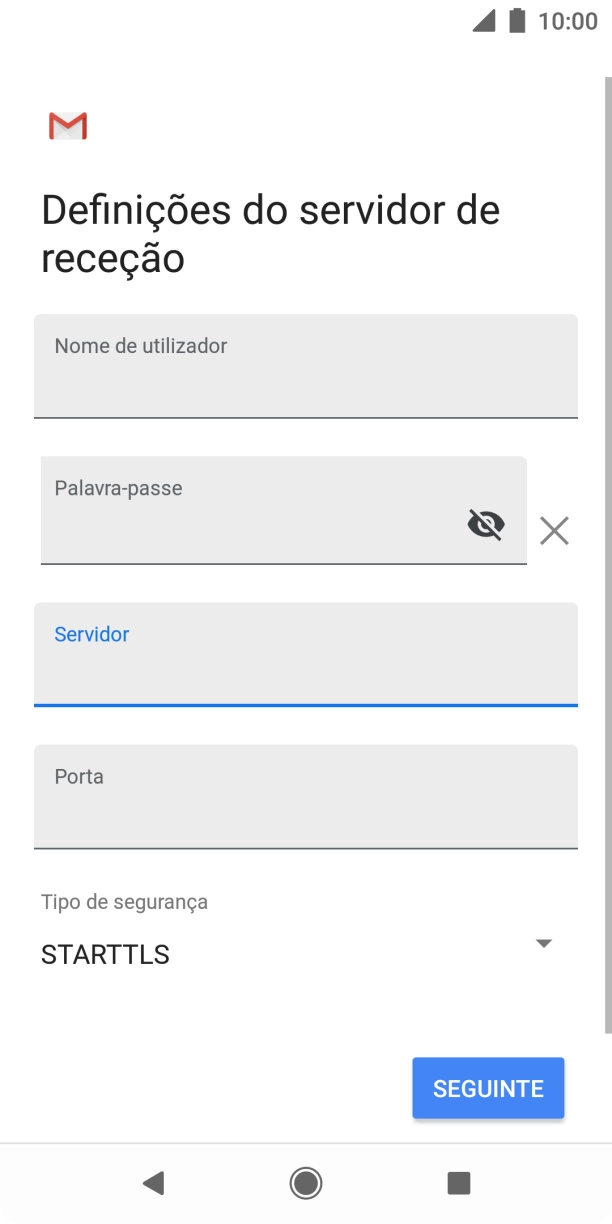Tap the Tipo de segurança label
The width and height of the screenshot is (612, 1224).
122,901
